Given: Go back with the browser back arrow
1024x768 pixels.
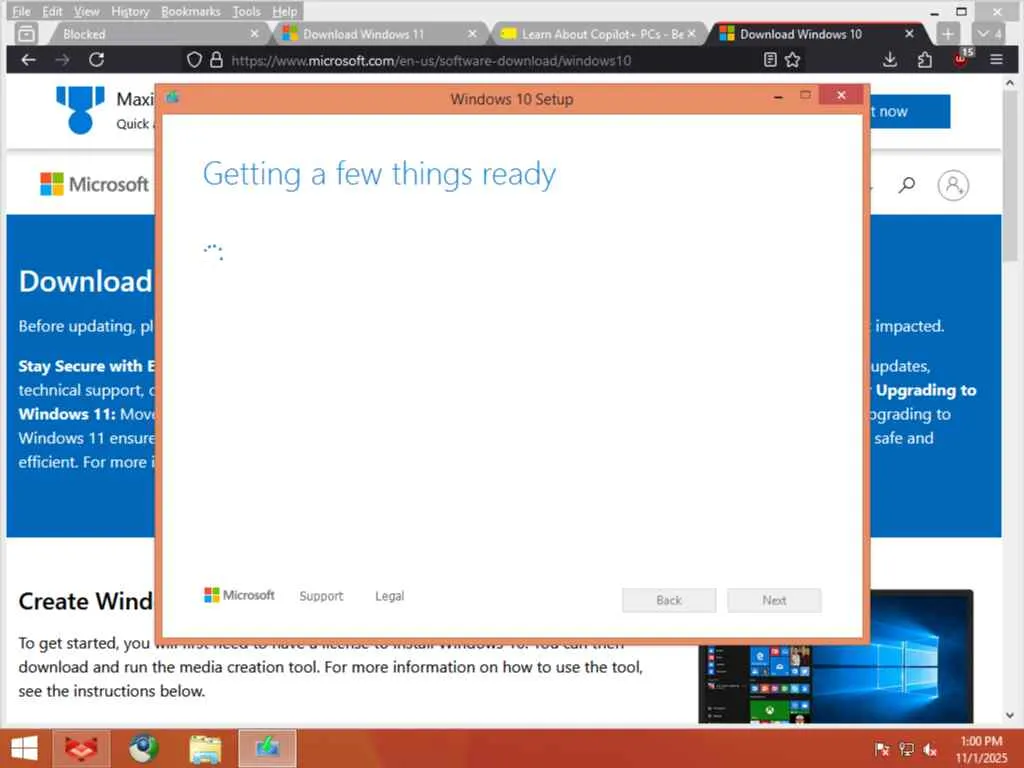Looking at the screenshot, I should 28,60.
